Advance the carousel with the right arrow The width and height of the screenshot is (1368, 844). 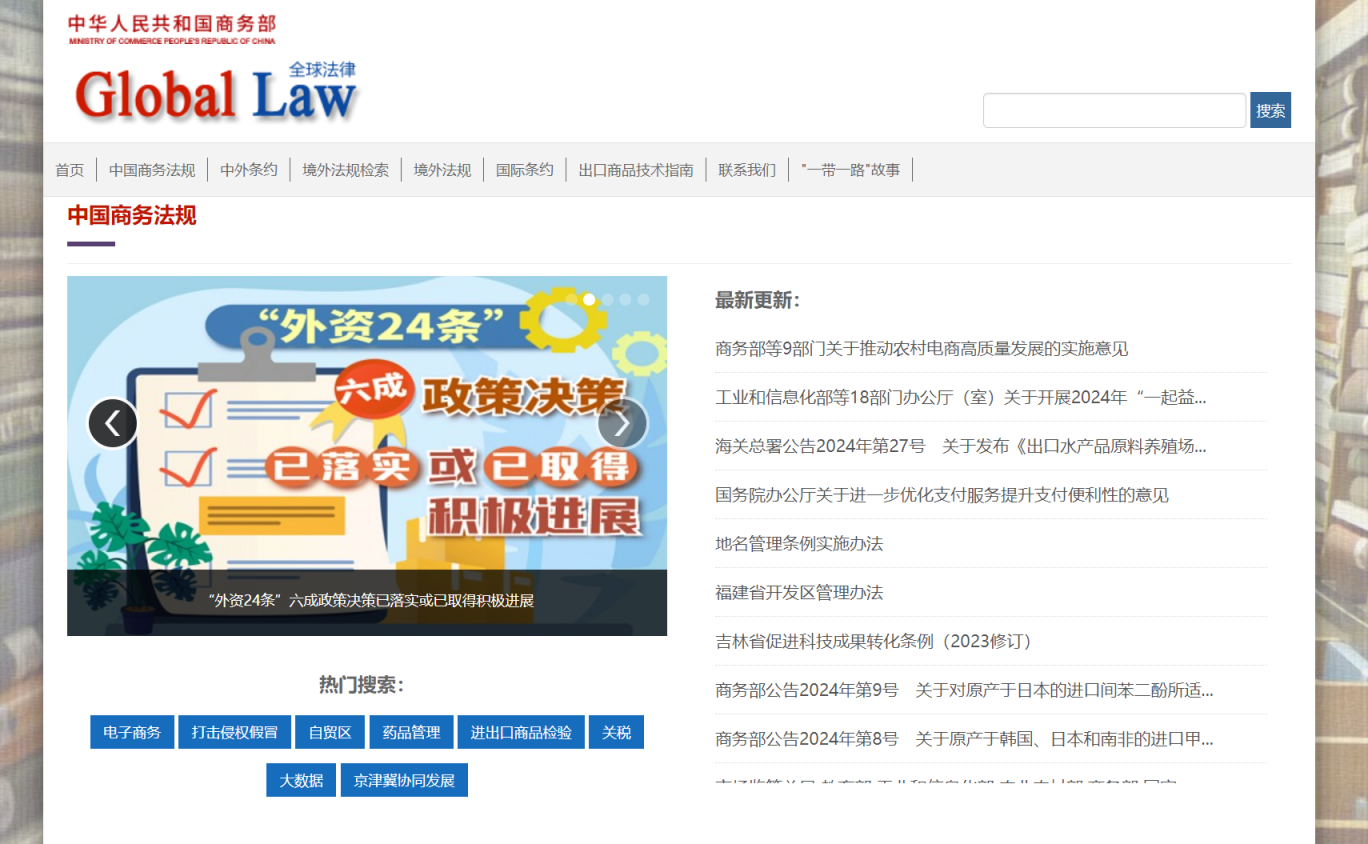622,423
